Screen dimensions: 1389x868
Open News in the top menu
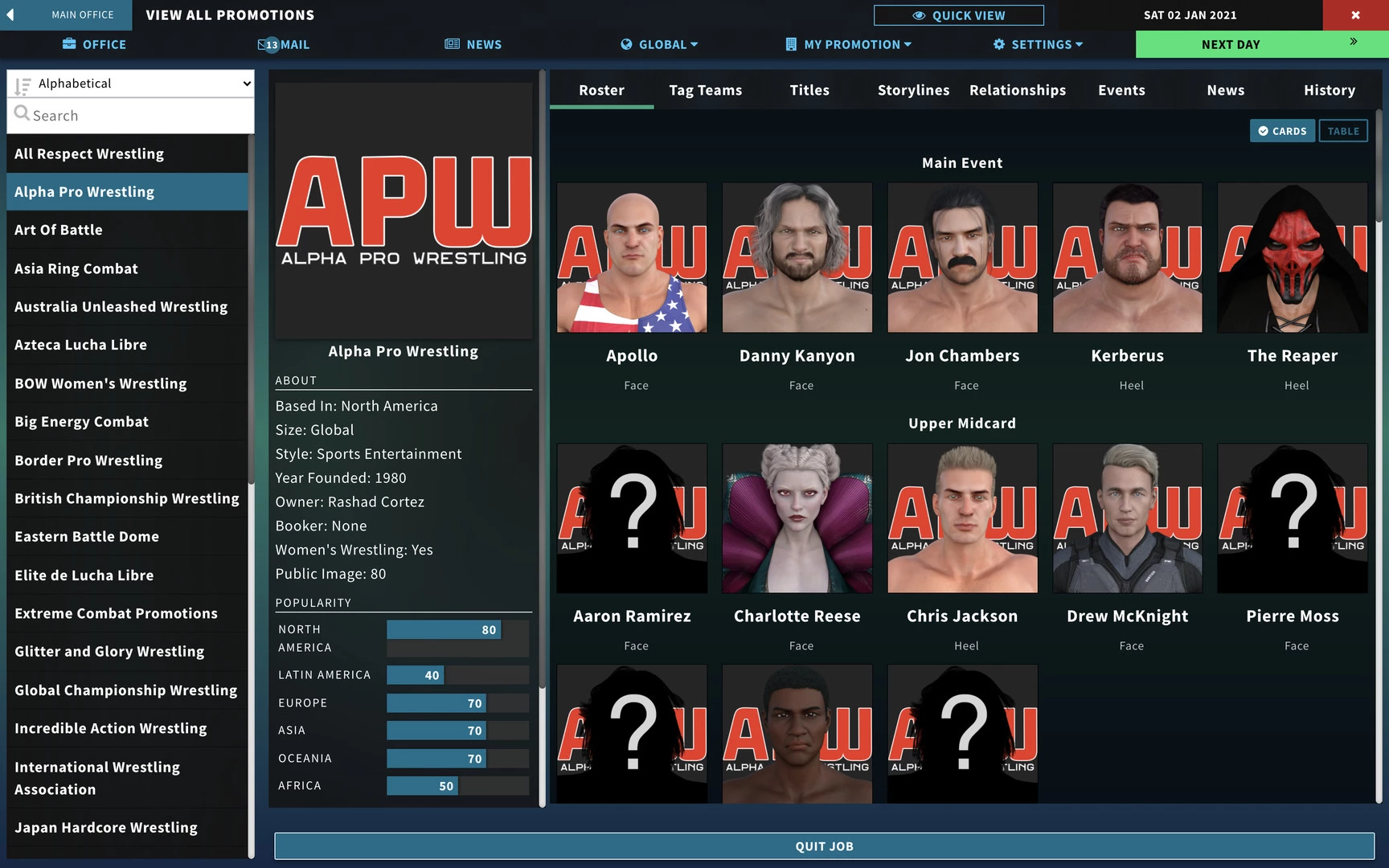[x=473, y=44]
